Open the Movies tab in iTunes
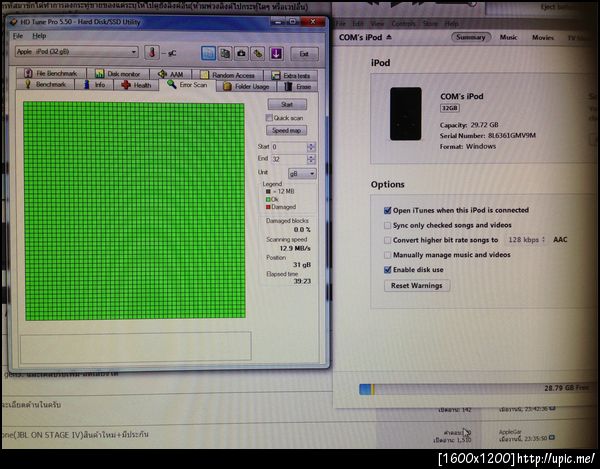 [x=543, y=37]
